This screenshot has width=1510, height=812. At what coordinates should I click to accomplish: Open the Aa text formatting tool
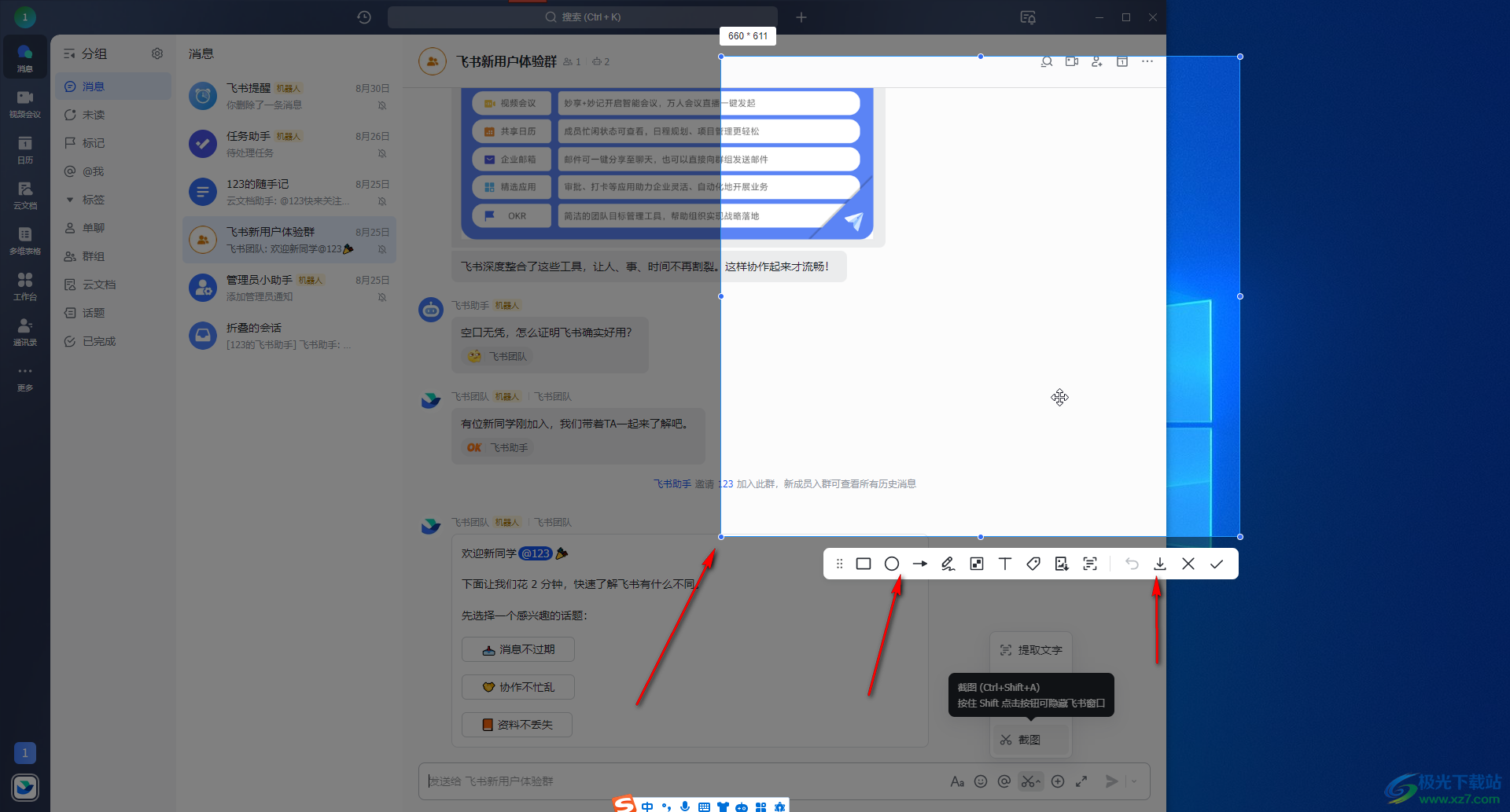[x=957, y=781]
